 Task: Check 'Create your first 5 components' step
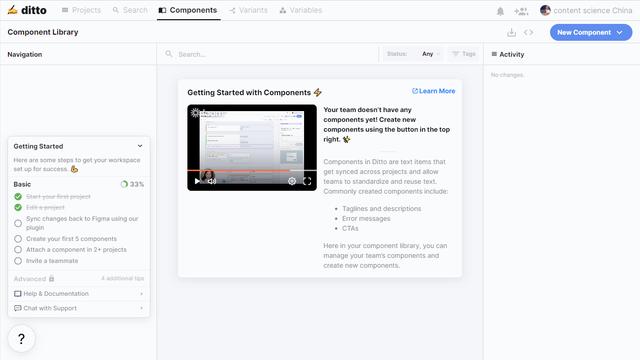18,239
